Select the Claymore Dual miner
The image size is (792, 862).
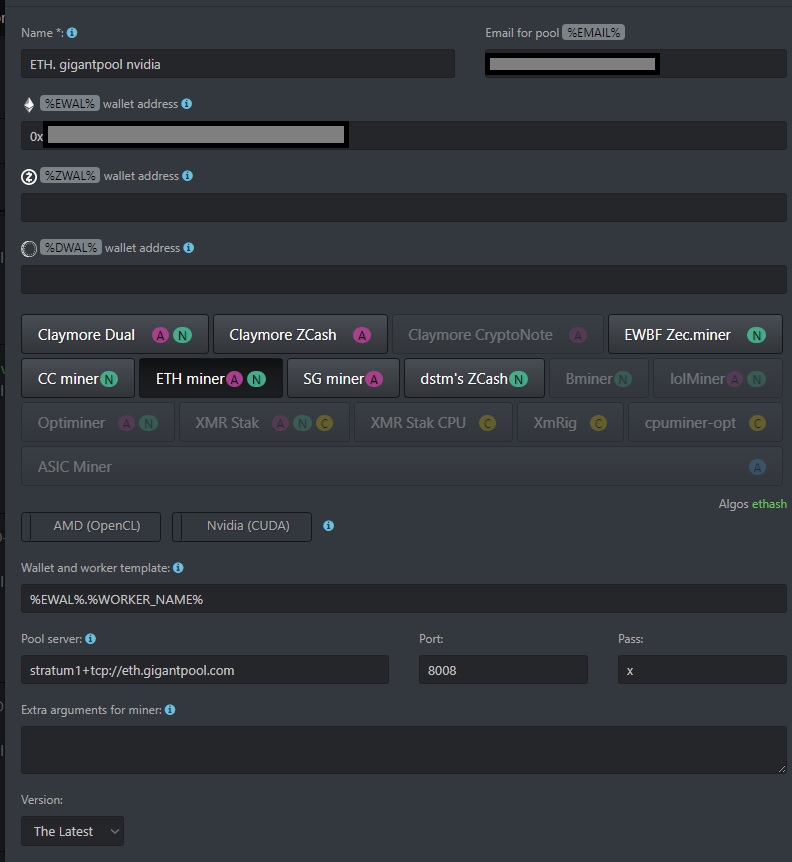pyautogui.click(x=114, y=335)
